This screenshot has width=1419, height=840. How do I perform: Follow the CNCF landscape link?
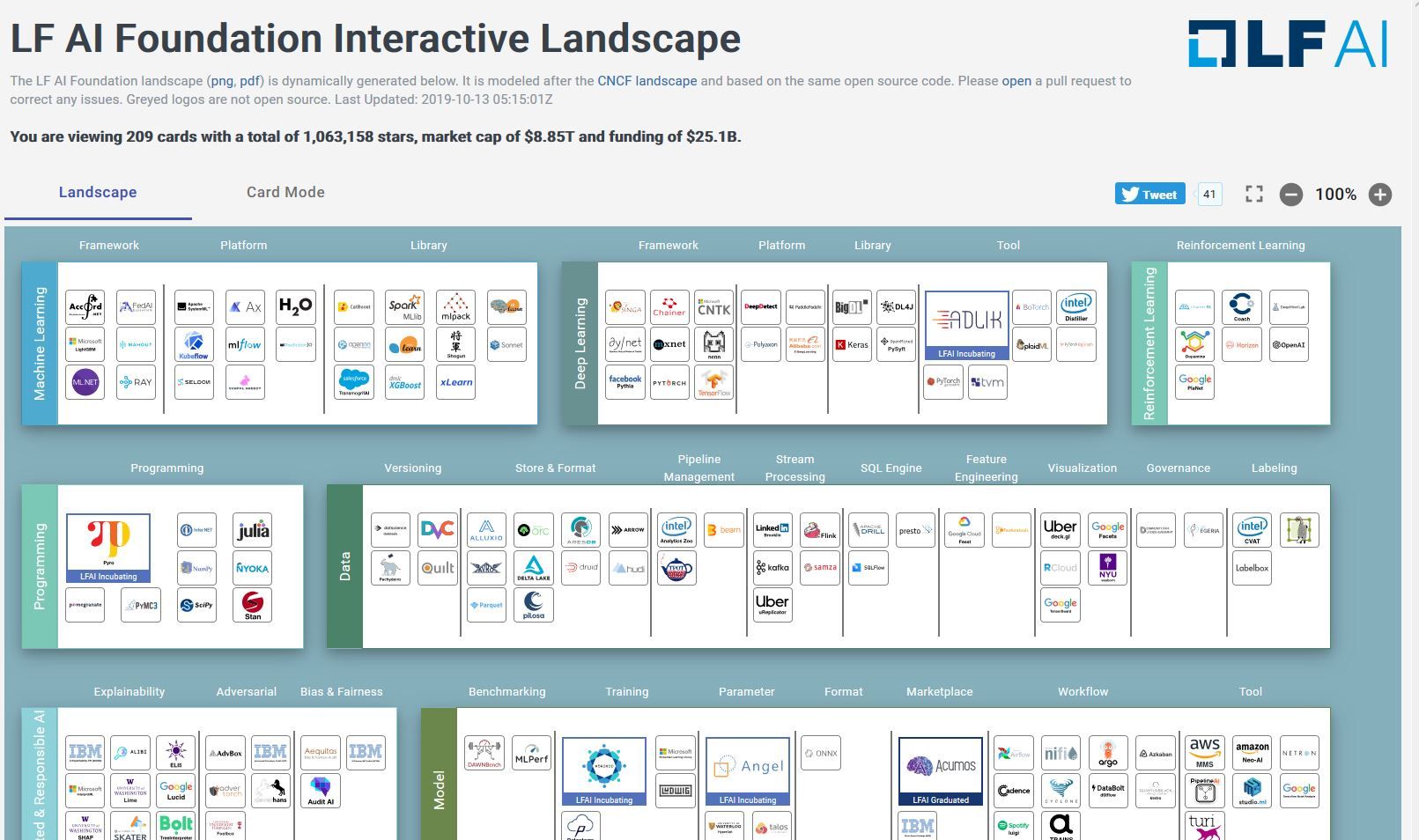647,81
